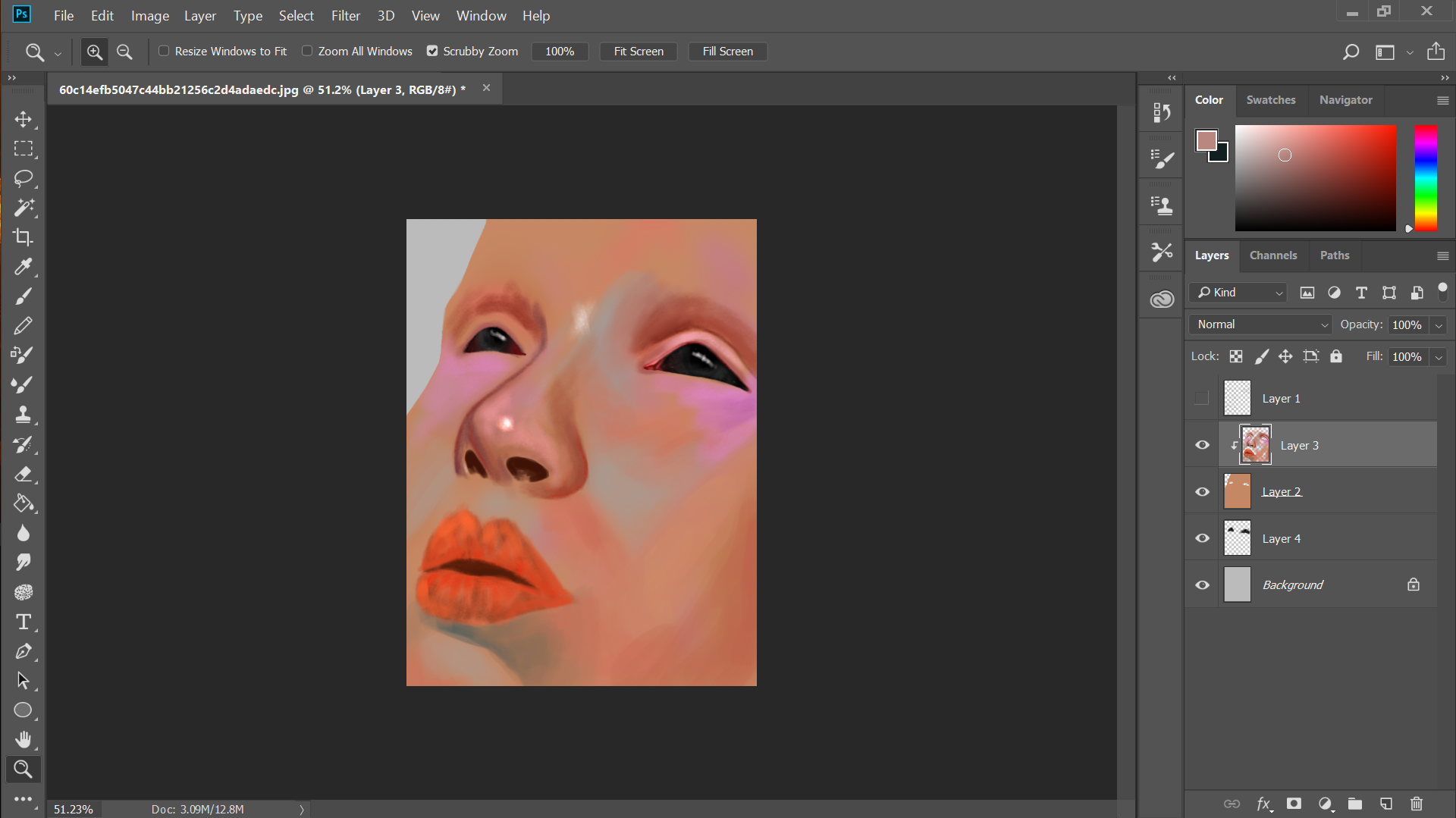The height and width of the screenshot is (818, 1456).
Task: Select the Horizontal Type tool
Action: click(x=24, y=622)
